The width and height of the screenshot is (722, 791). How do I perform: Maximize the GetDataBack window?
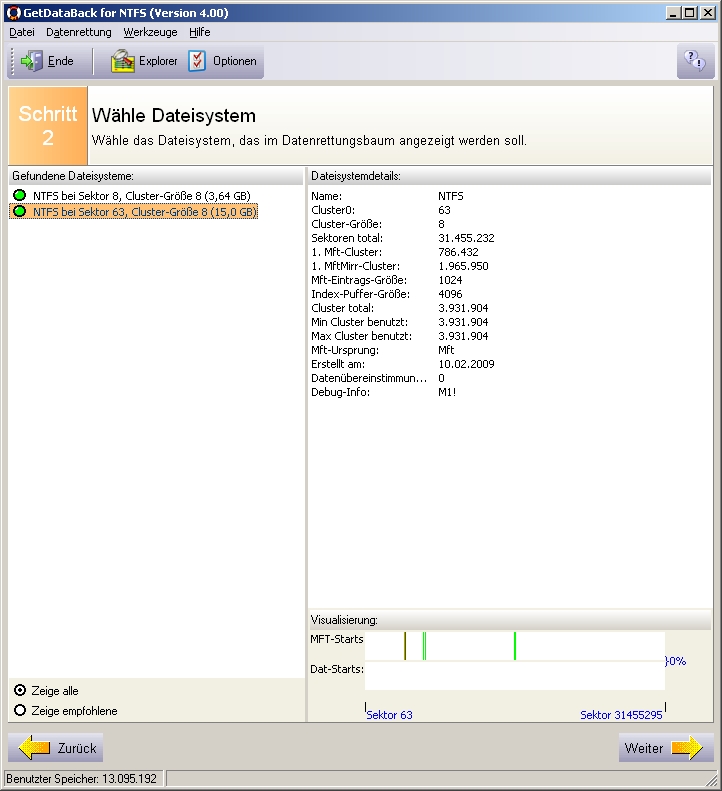click(689, 13)
